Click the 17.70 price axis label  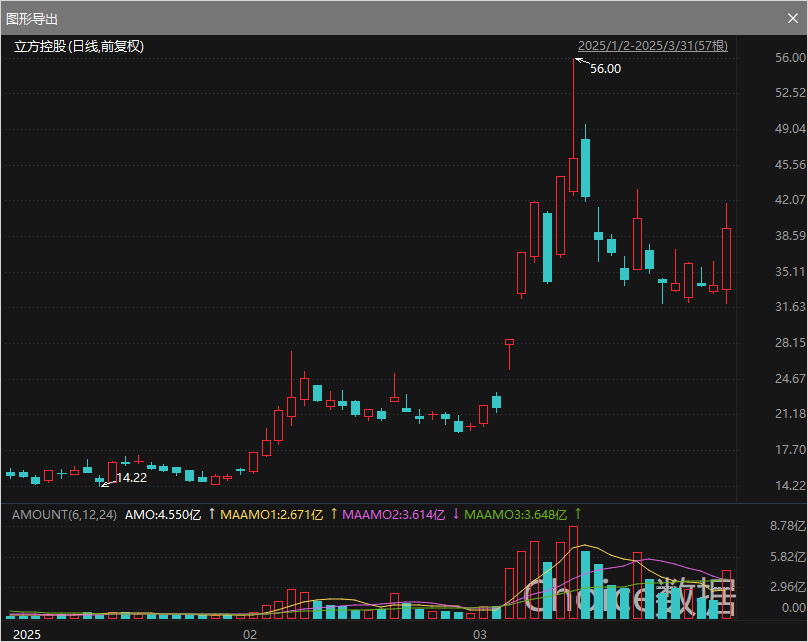pyautogui.click(x=790, y=450)
